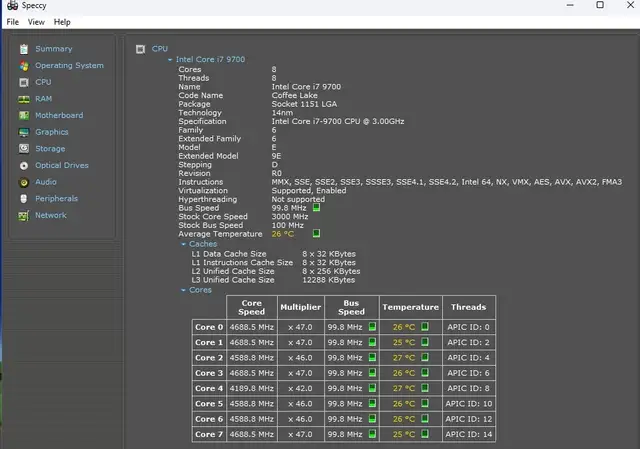This screenshot has height=449, width=640.
Task: Collapse the Cores section
Action: click(183, 290)
